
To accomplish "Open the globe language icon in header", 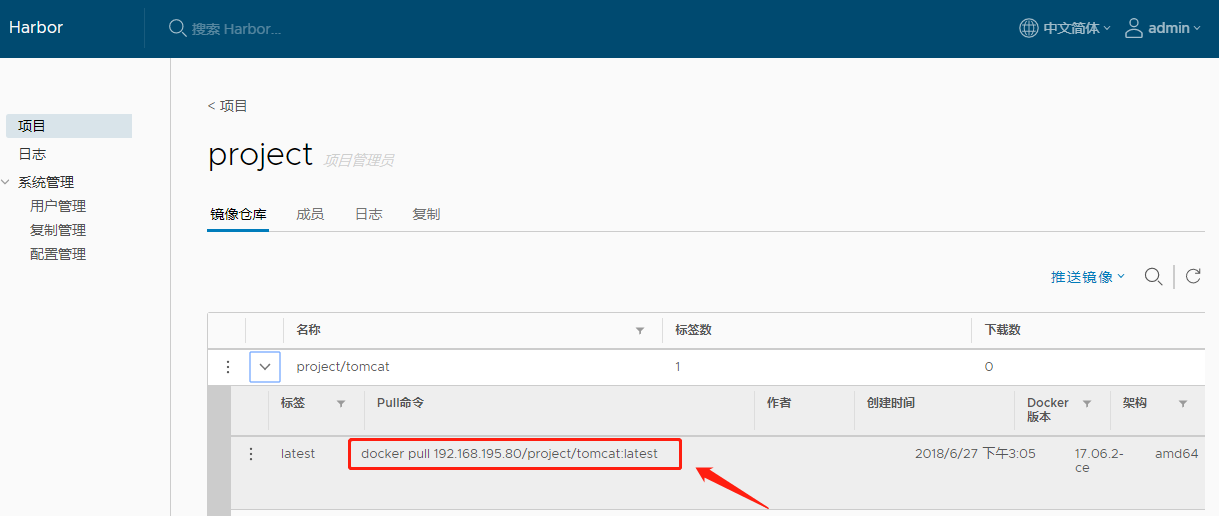I will pyautogui.click(x=1028, y=28).
